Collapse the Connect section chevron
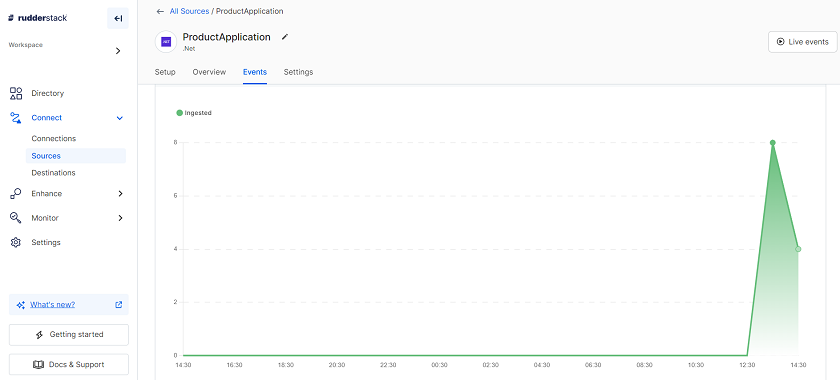The height and width of the screenshot is (380, 840). click(120, 118)
